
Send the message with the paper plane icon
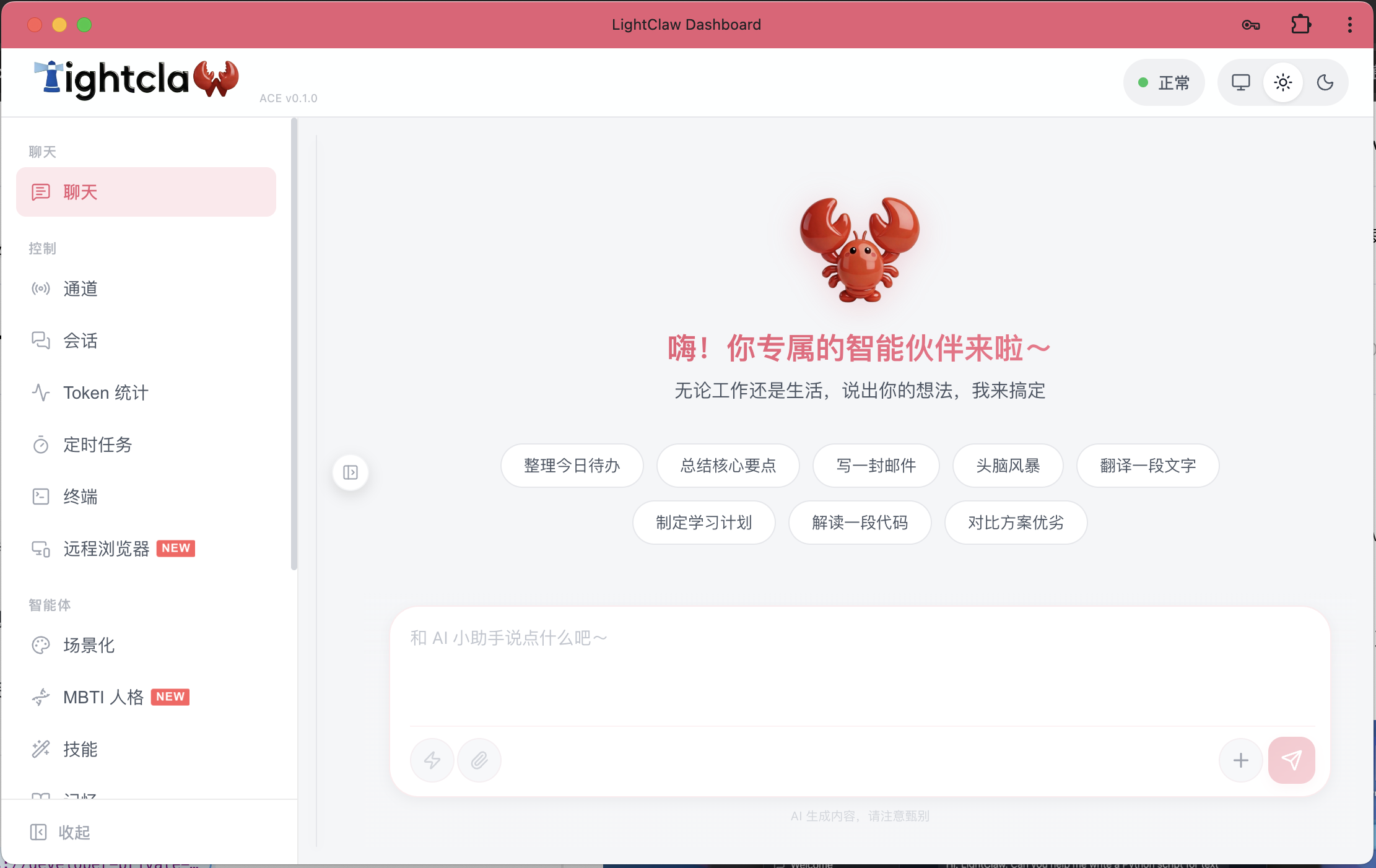[1292, 760]
